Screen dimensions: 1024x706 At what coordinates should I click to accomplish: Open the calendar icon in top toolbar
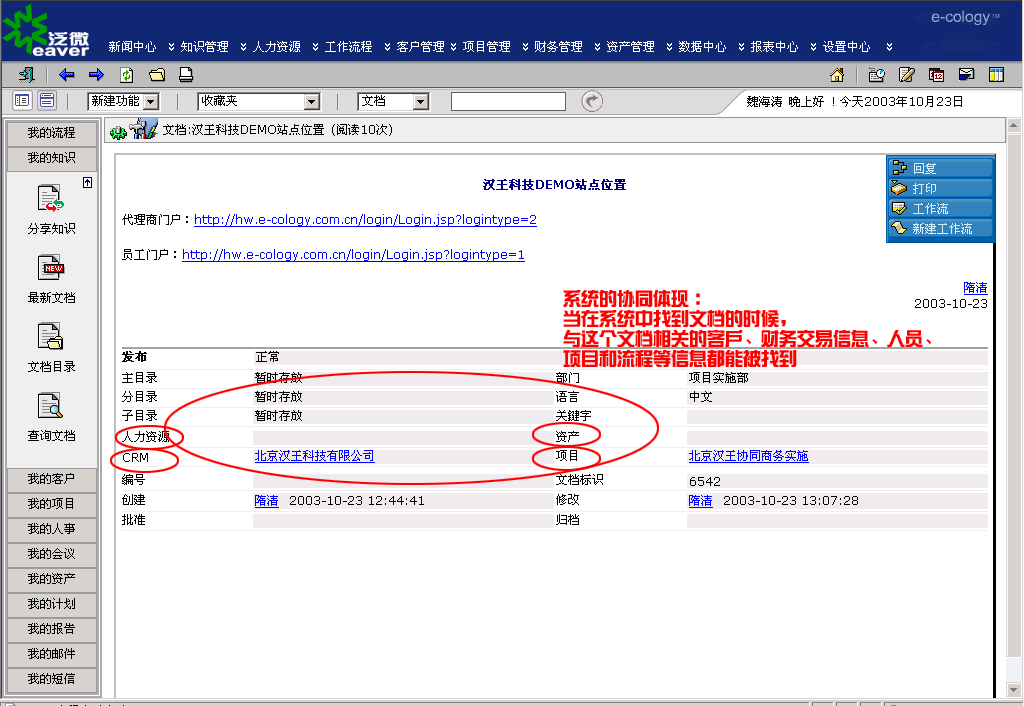936,75
